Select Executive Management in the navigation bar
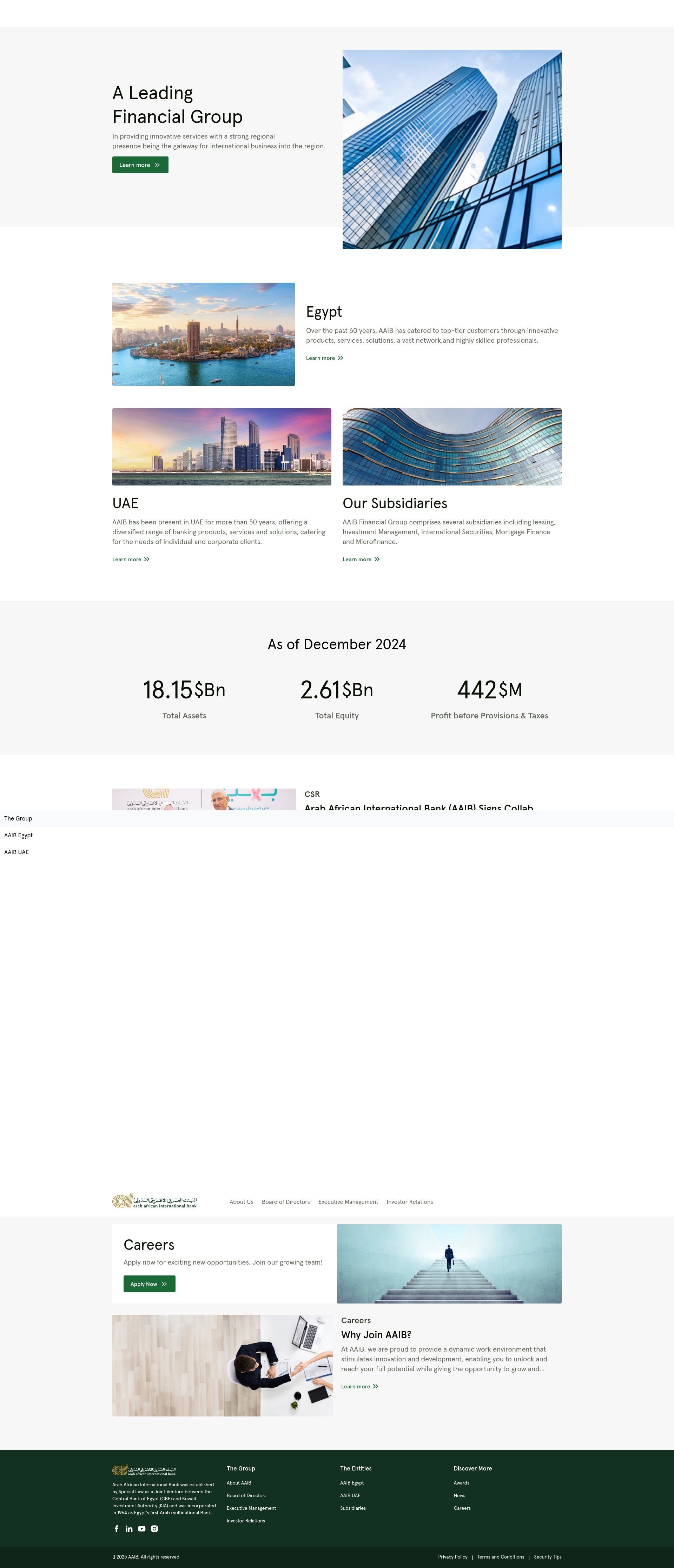Viewport: 674px width, 1568px height. [348, 1202]
